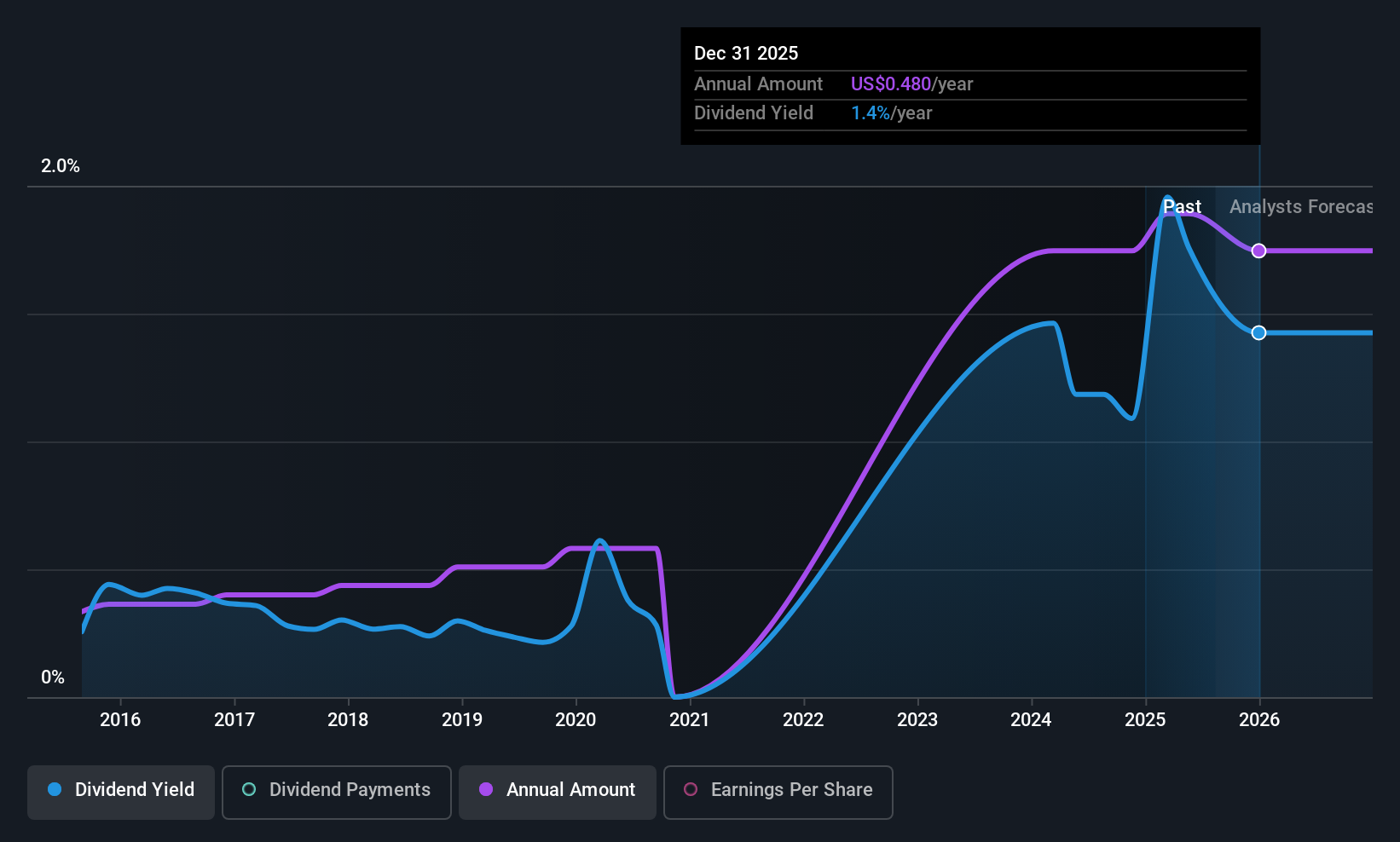Viewport: 1400px width, 842px height.
Task: Click the Analysts Forecast label
Action: (1301, 206)
